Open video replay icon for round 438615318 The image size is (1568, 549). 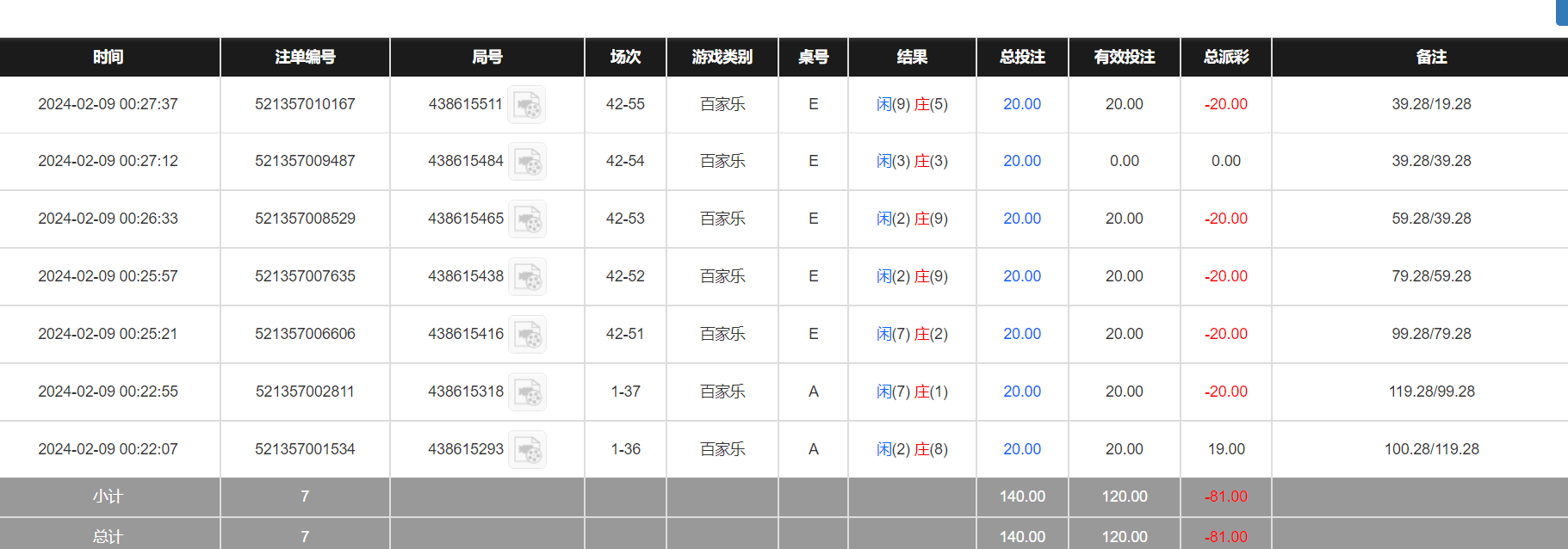click(x=527, y=392)
